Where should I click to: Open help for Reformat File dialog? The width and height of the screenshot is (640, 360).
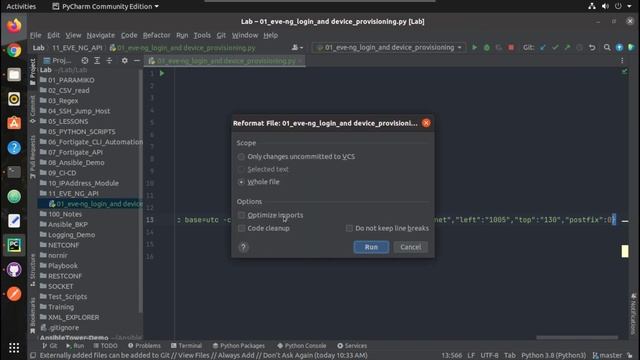point(243,247)
